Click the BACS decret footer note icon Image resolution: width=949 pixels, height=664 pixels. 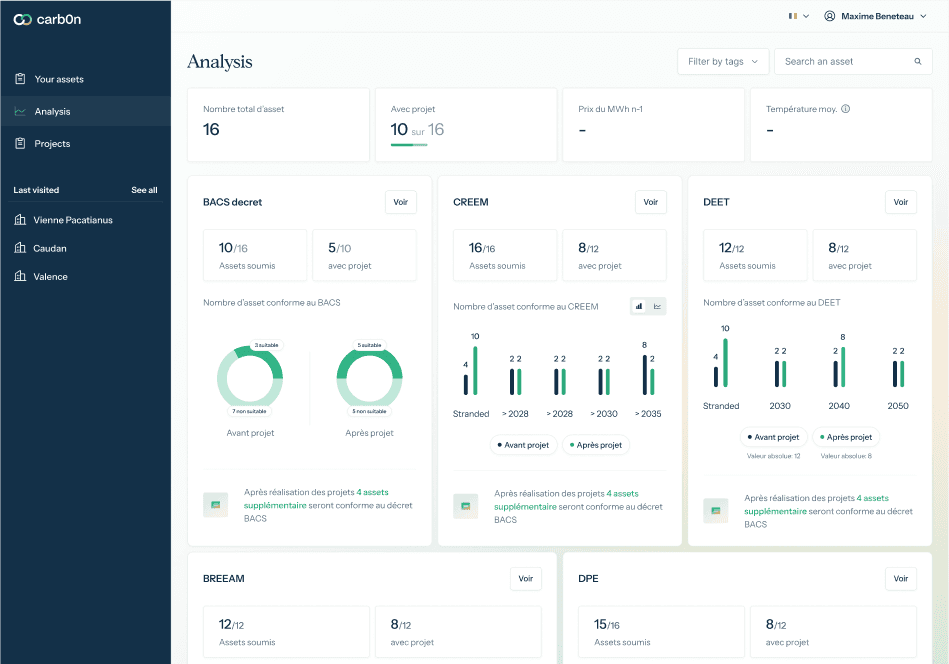click(x=215, y=505)
